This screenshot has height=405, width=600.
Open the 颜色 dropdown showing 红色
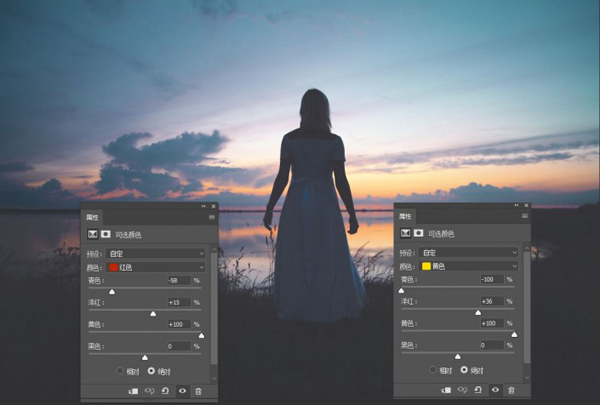click(156, 267)
